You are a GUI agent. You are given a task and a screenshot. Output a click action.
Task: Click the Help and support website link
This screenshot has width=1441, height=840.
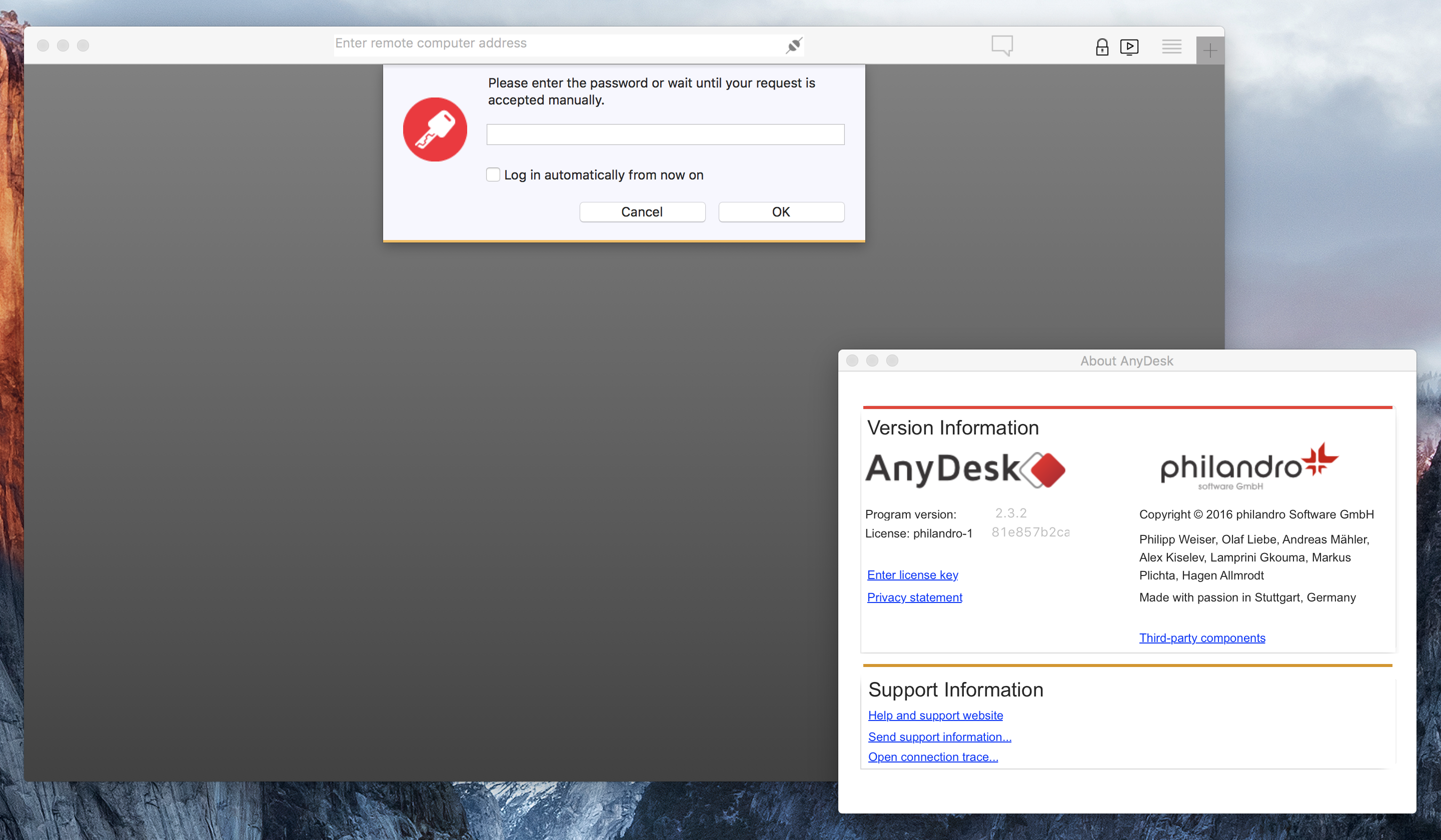coord(935,715)
